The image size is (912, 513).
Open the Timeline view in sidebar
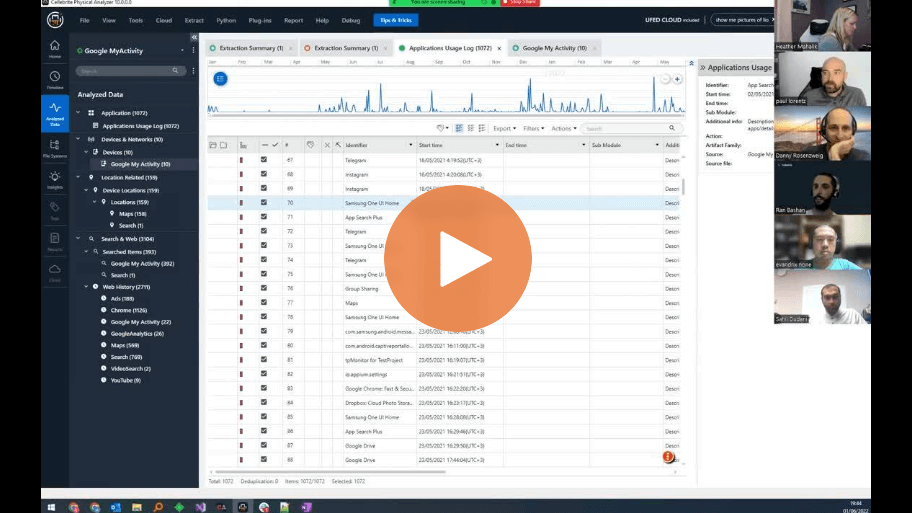pyautogui.click(x=55, y=79)
